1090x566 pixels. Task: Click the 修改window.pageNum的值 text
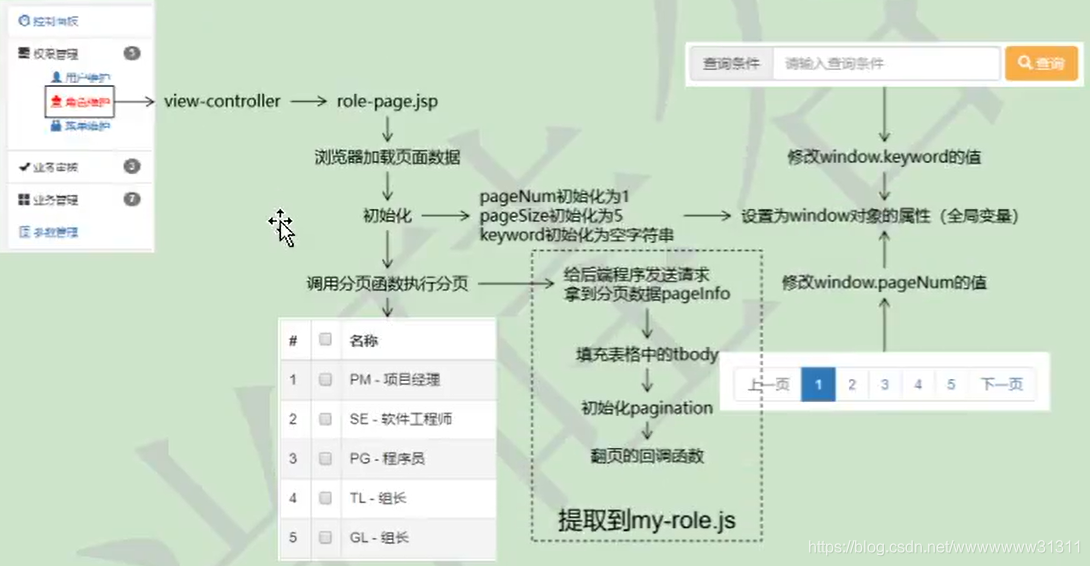point(884,282)
